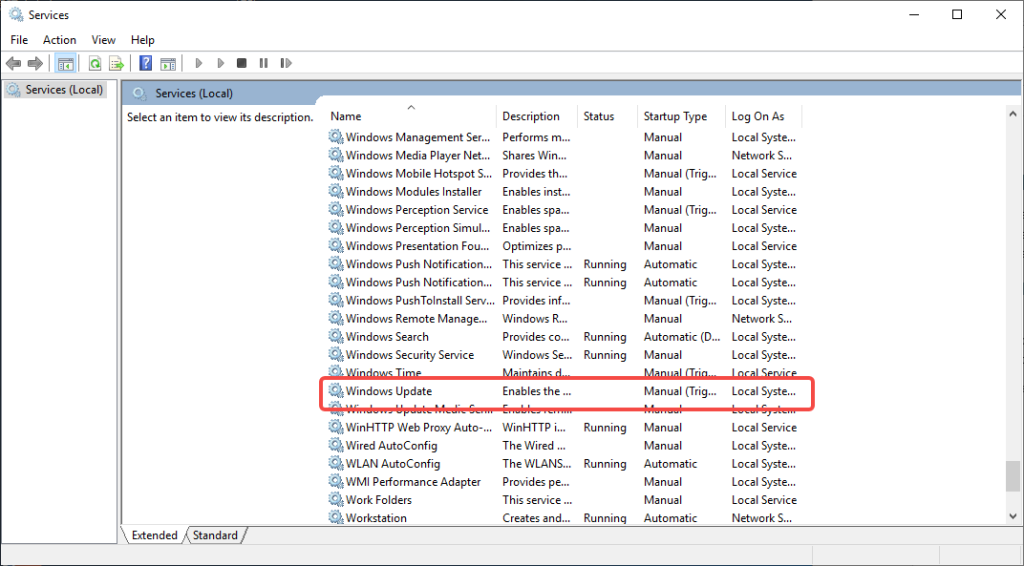The width and height of the screenshot is (1024, 566).
Task: Click the Automatic (D... startup type cell
Action: tap(682, 337)
